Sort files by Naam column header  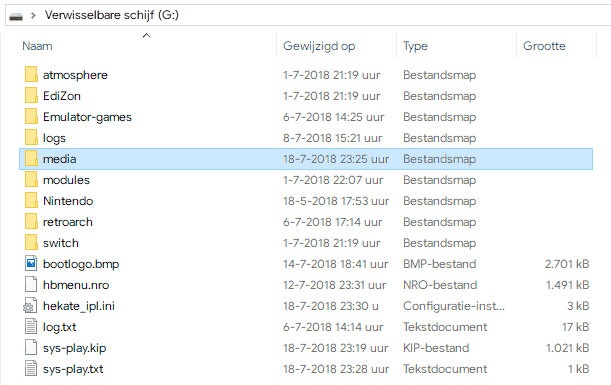click(37, 46)
